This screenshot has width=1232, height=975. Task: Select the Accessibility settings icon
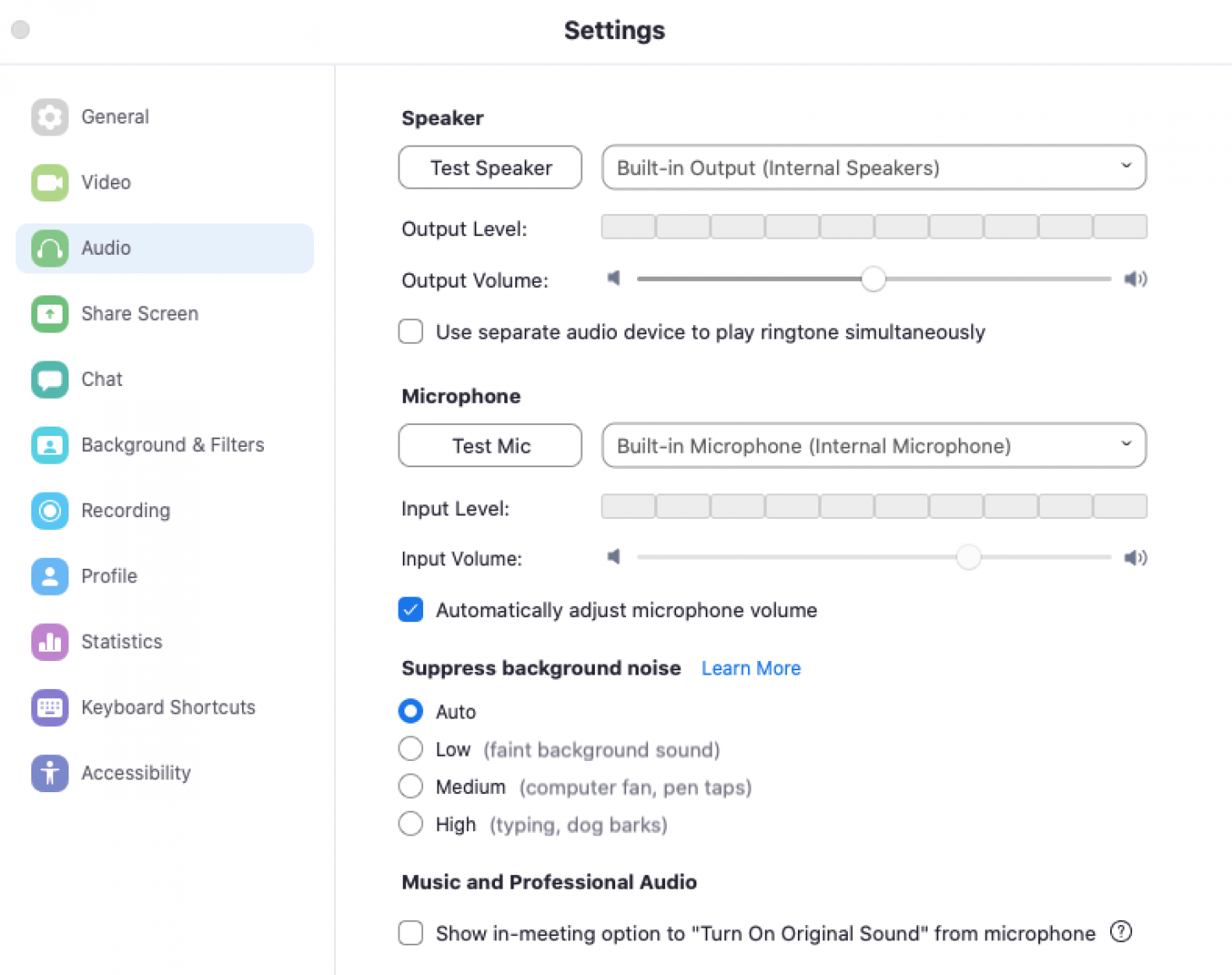49,773
